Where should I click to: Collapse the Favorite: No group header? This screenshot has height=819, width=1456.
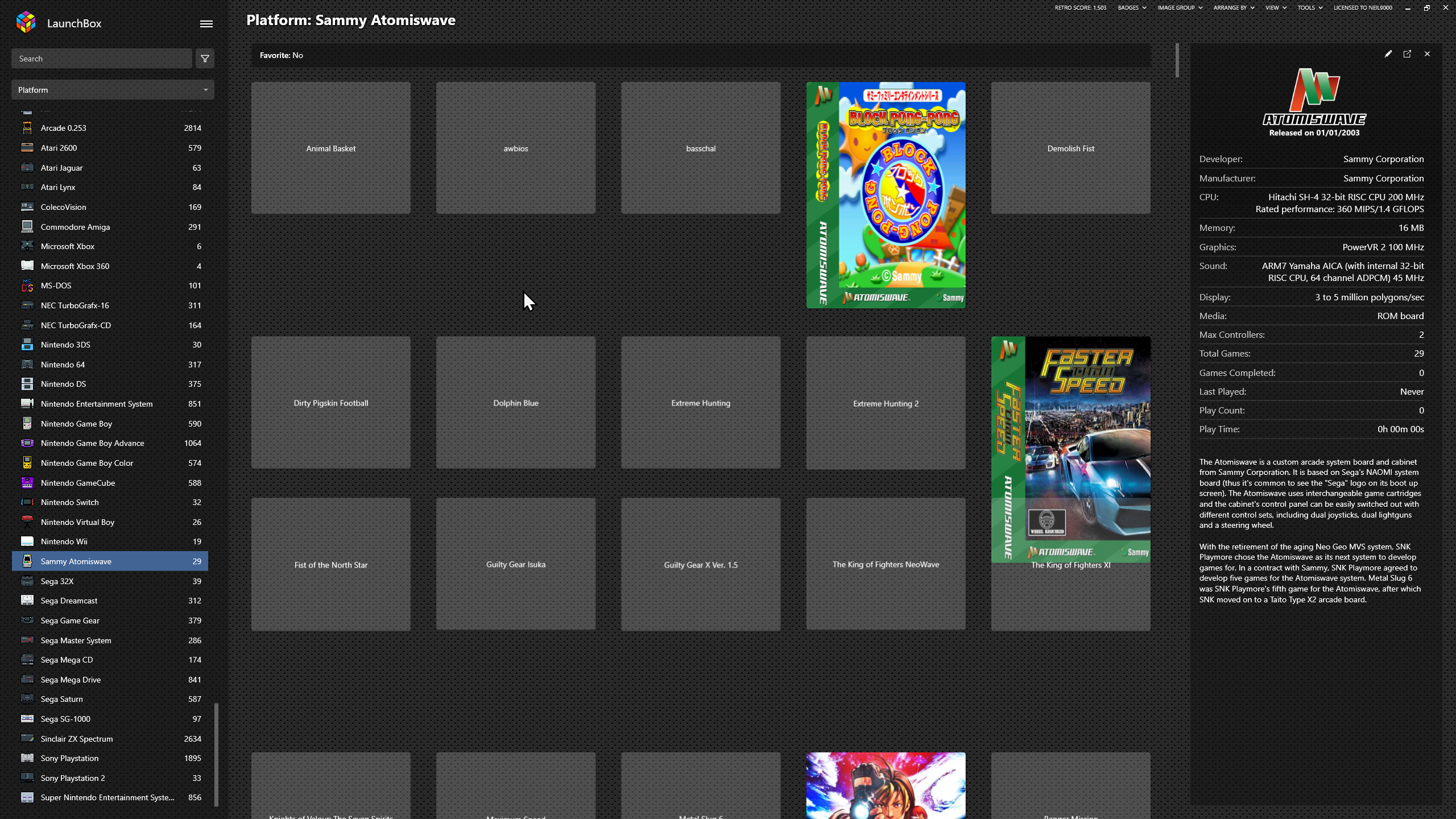coord(701,55)
